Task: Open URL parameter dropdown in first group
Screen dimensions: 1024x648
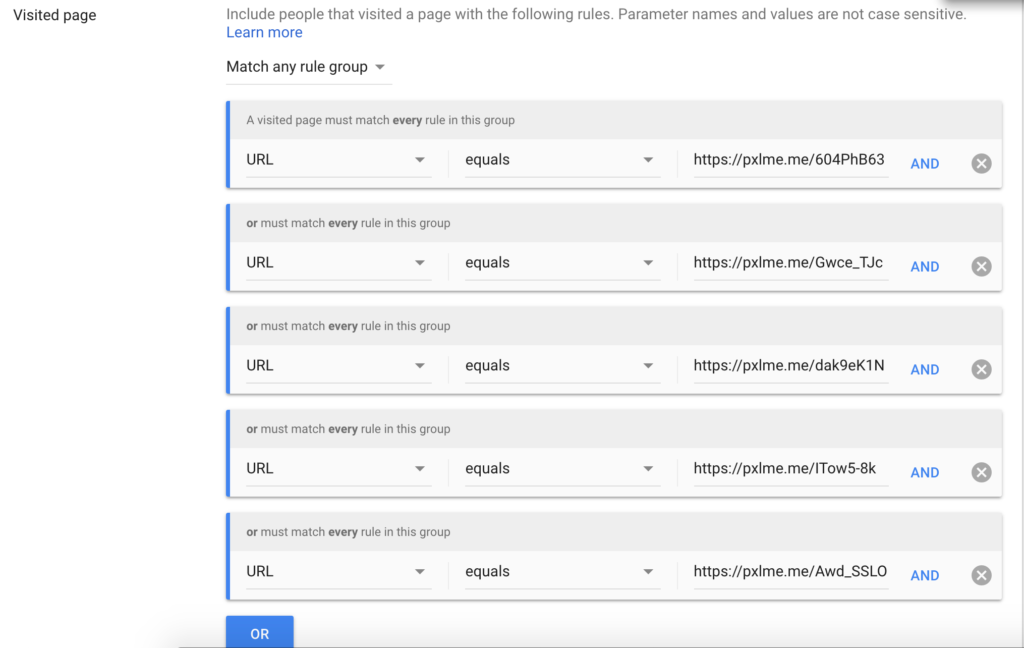Action: pos(338,160)
